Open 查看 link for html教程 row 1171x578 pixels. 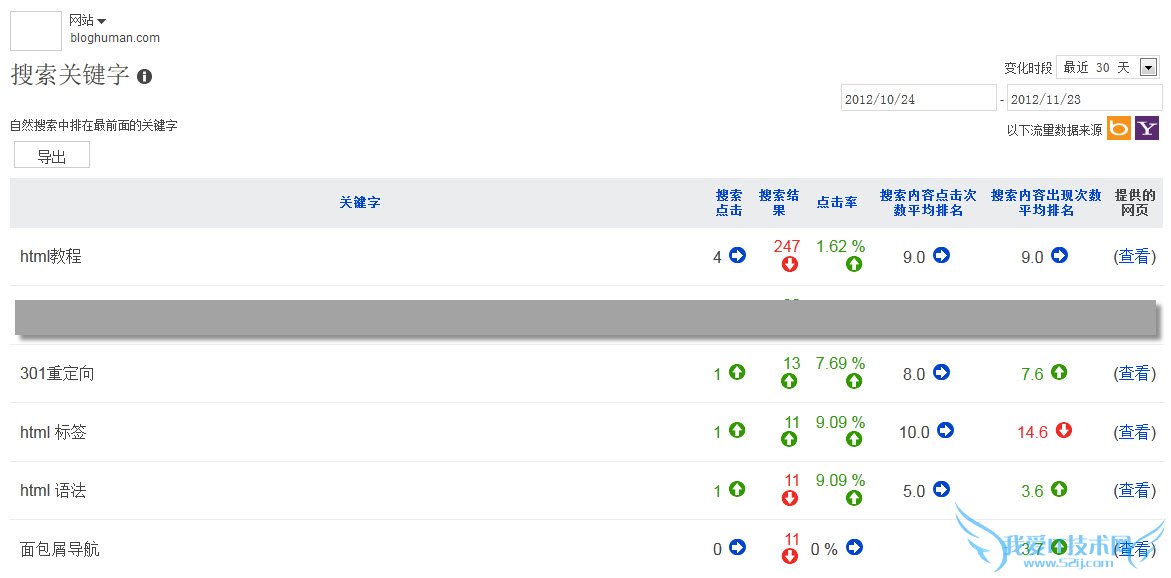tap(1134, 256)
